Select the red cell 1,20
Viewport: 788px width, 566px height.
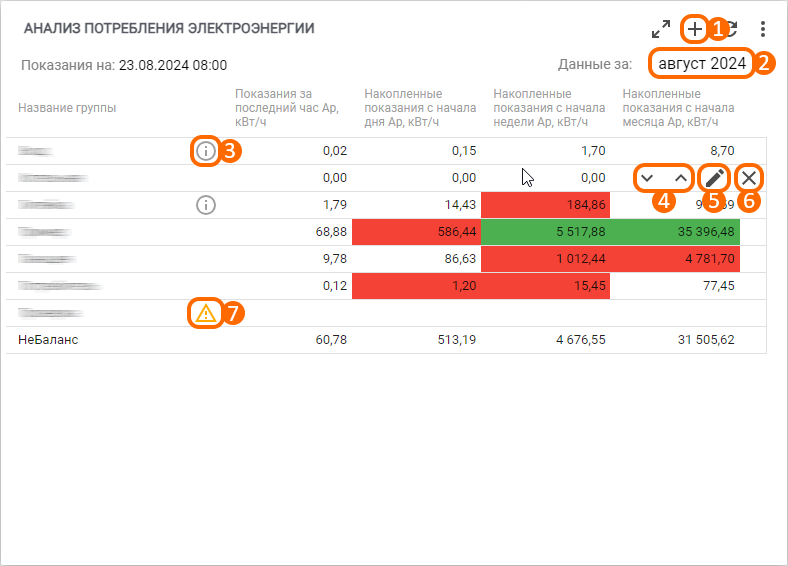point(417,286)
